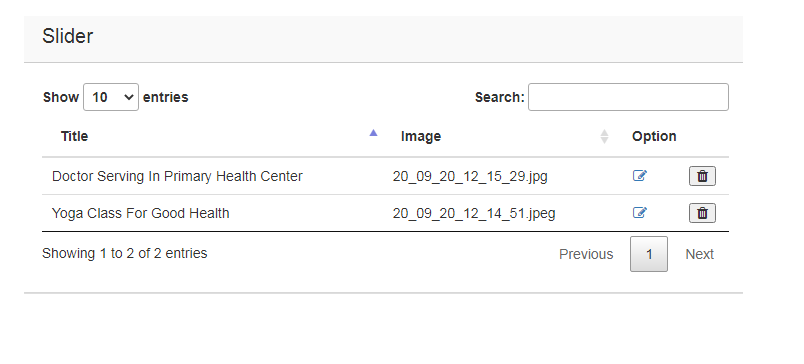Click the Option column header
804x364 pixels.
[x=654, y=136]
